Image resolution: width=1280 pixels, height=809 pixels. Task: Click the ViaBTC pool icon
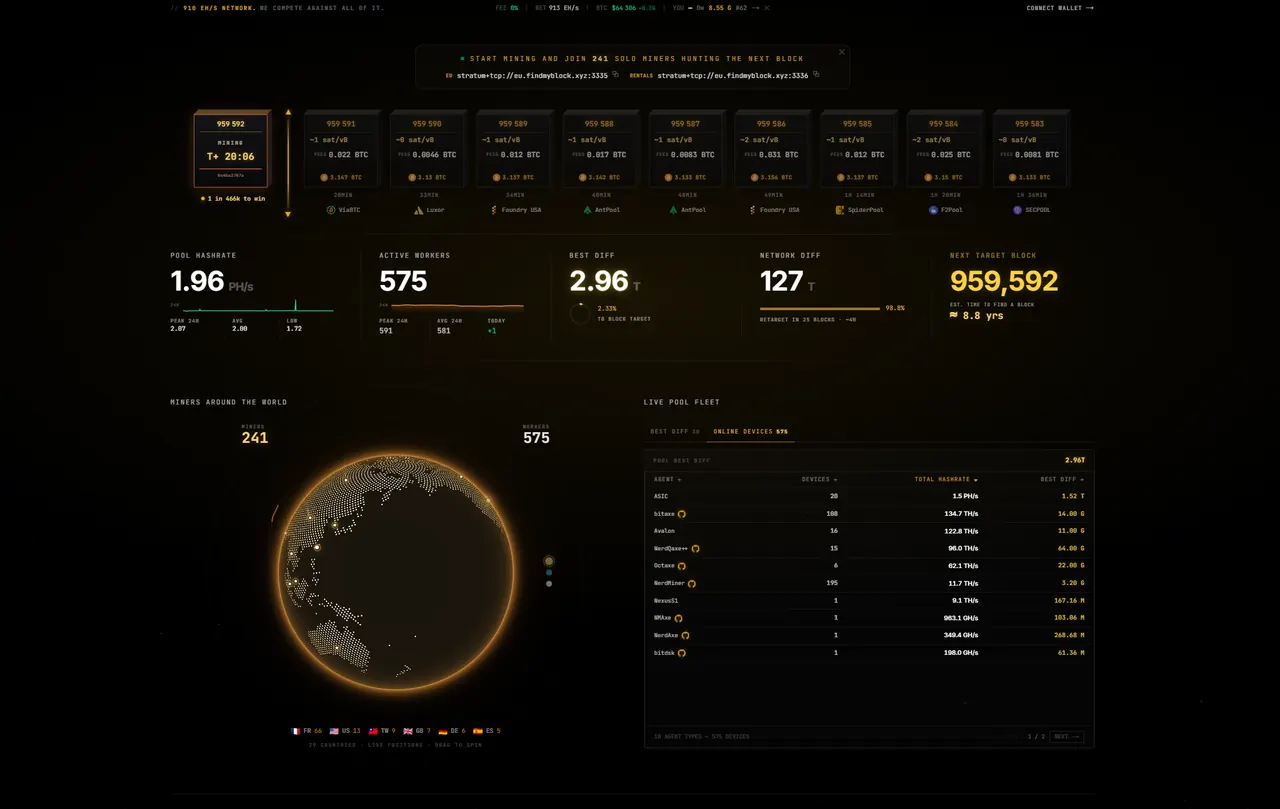click(331, 210)
